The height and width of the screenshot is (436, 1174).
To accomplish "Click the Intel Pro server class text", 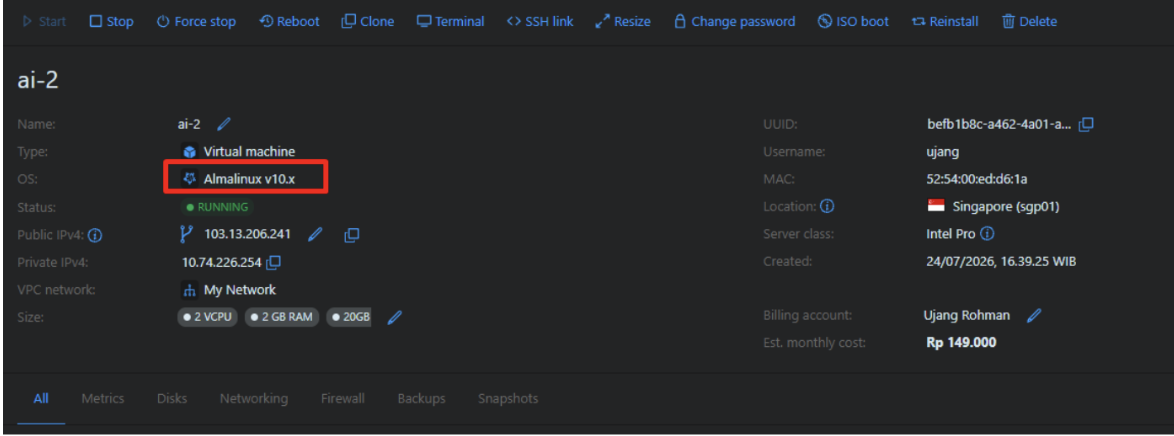I will click(951, 234).
